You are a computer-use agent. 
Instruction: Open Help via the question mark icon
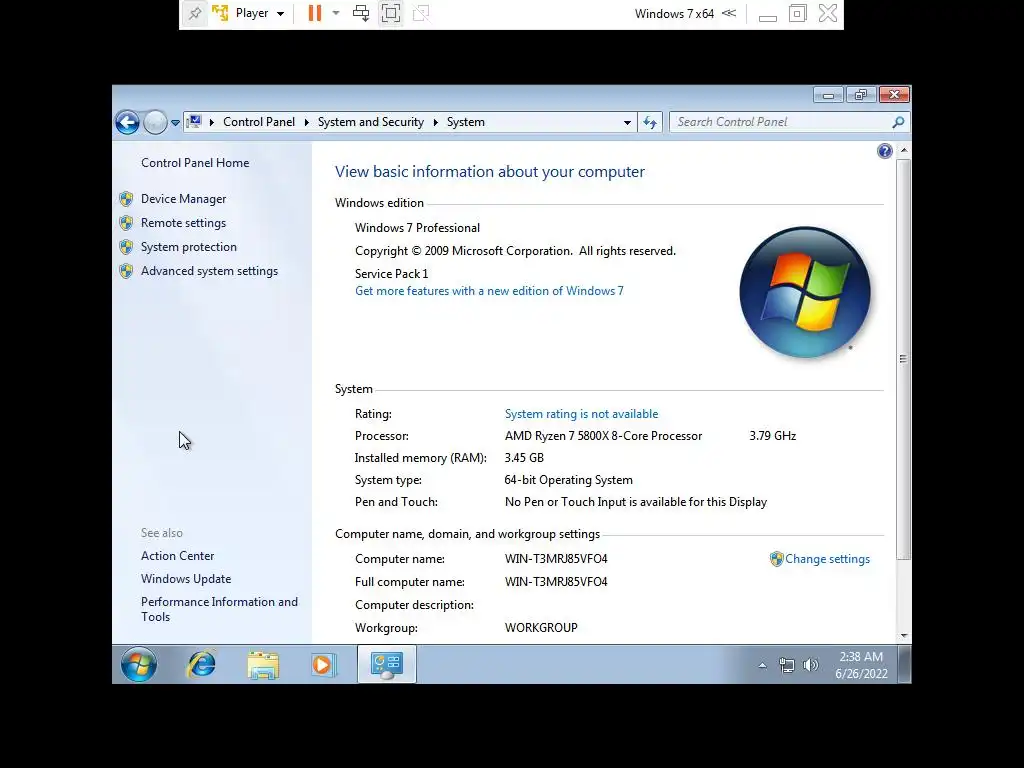[x=884, y=152]
